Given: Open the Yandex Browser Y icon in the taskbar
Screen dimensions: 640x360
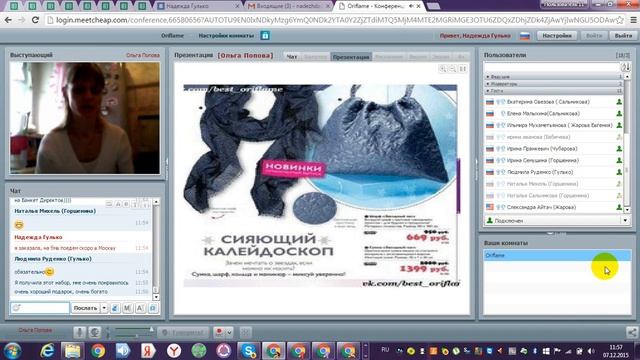Looking at the screenshot, I should pyautogui.click(x=173, y=351).
